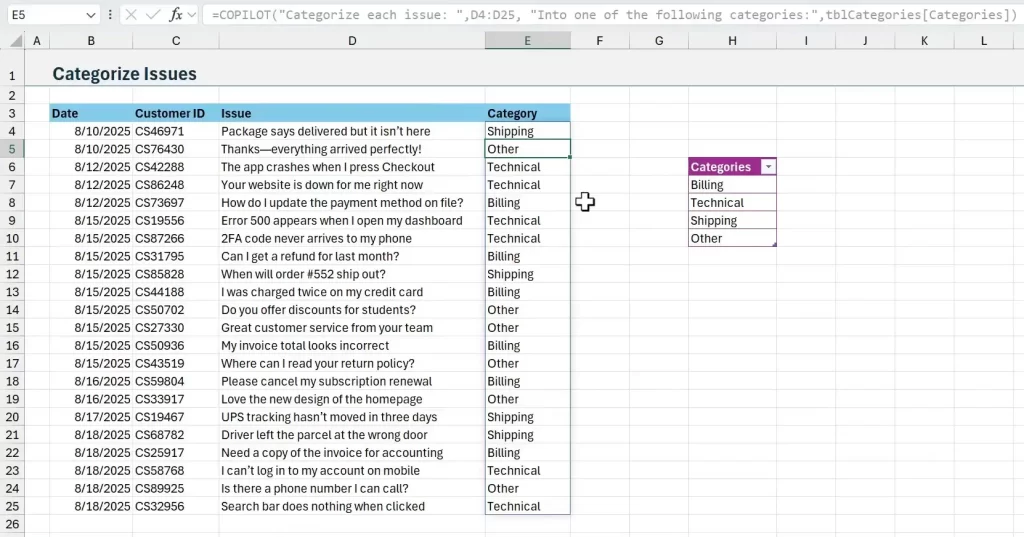
Task: Select cell with customer ID CS42288
Action: tap(175, 167)
